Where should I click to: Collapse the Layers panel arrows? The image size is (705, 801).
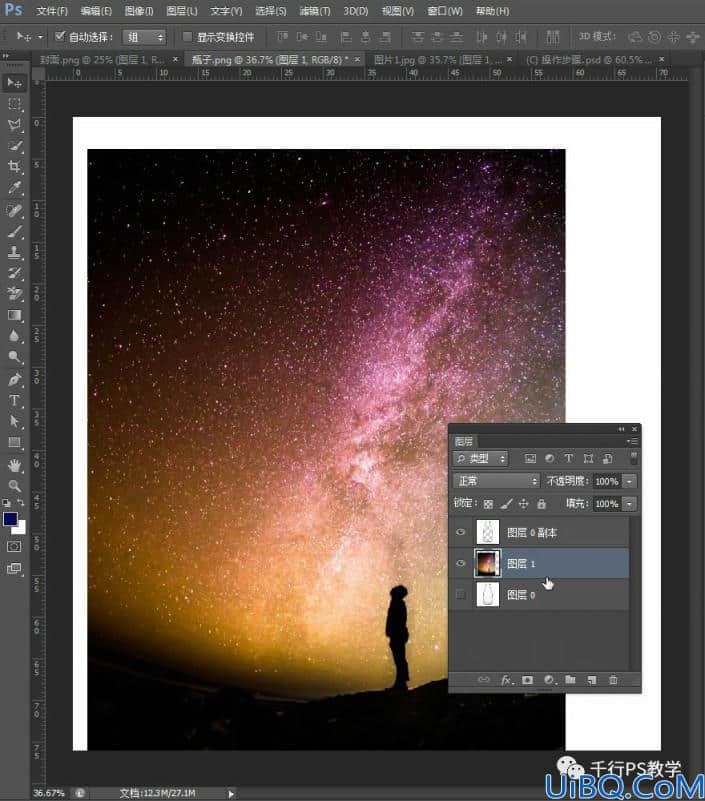(621, 429)
